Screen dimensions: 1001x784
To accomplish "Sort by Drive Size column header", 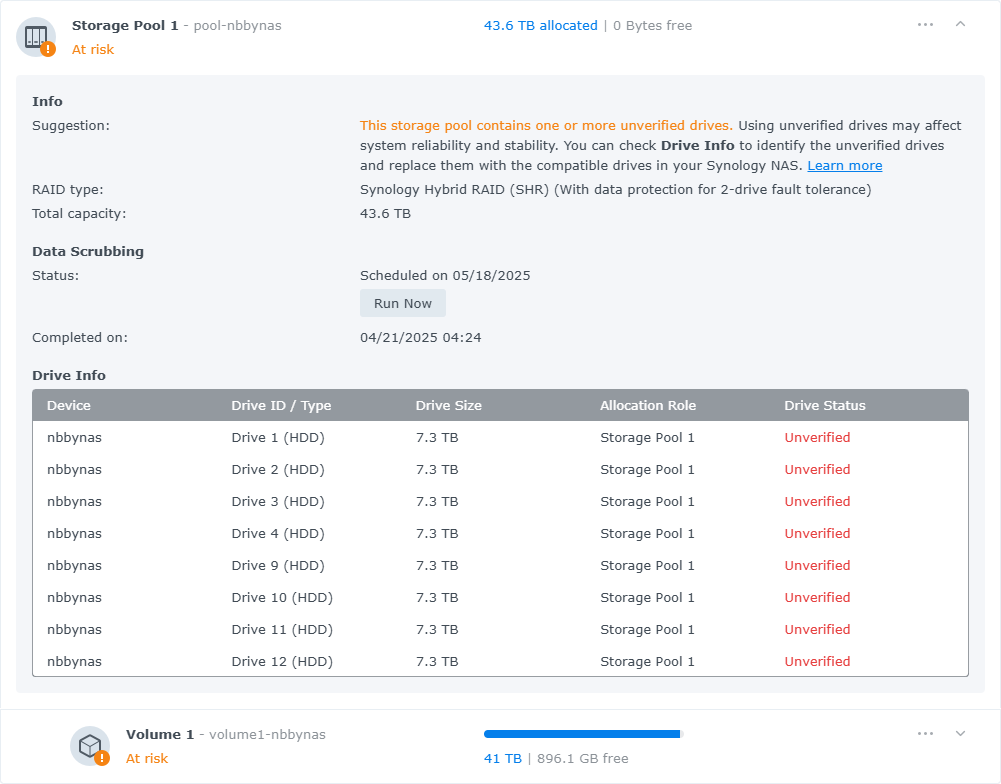I will click(449, 405).
